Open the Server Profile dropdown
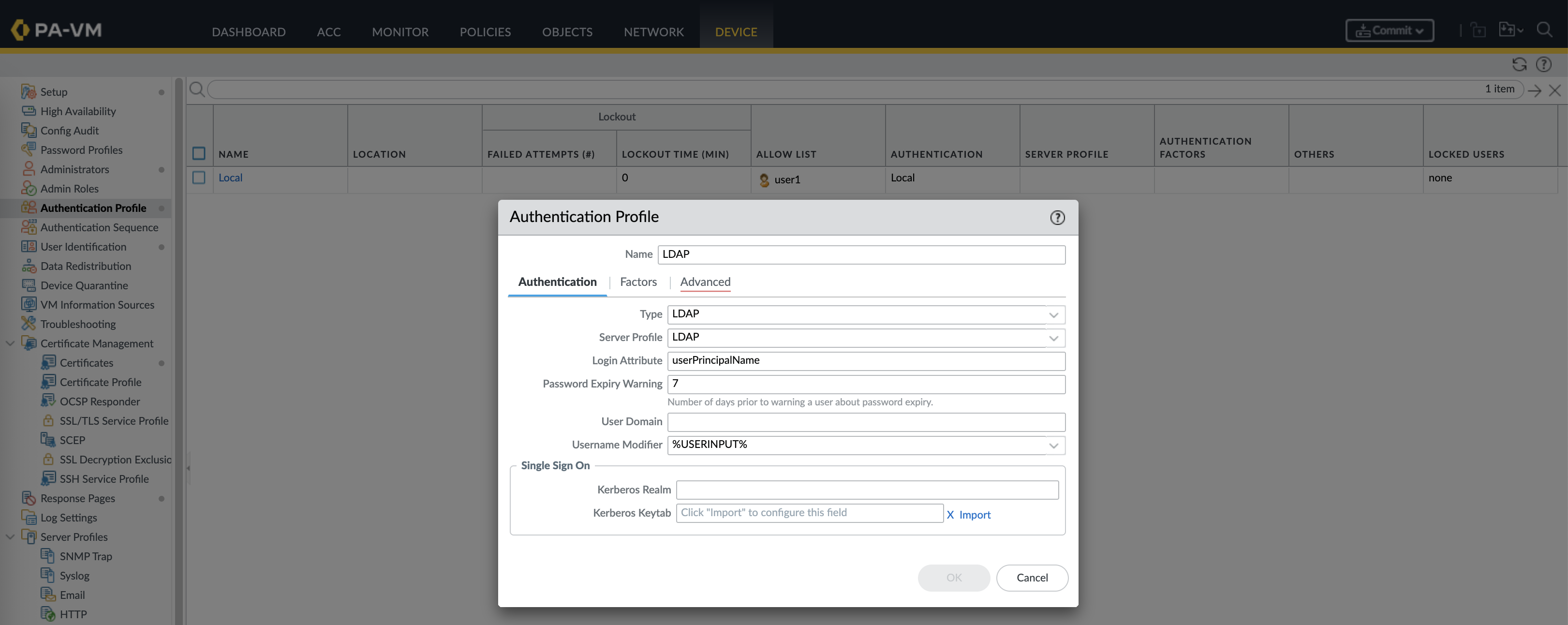This screenshot has width=1568, height=625. [1053, 338]
